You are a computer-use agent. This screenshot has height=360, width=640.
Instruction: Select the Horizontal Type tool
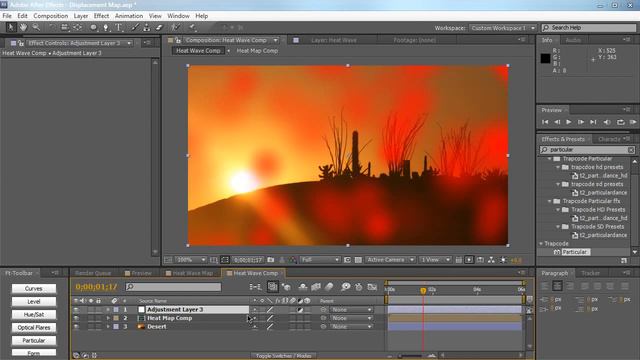point(119,27)
